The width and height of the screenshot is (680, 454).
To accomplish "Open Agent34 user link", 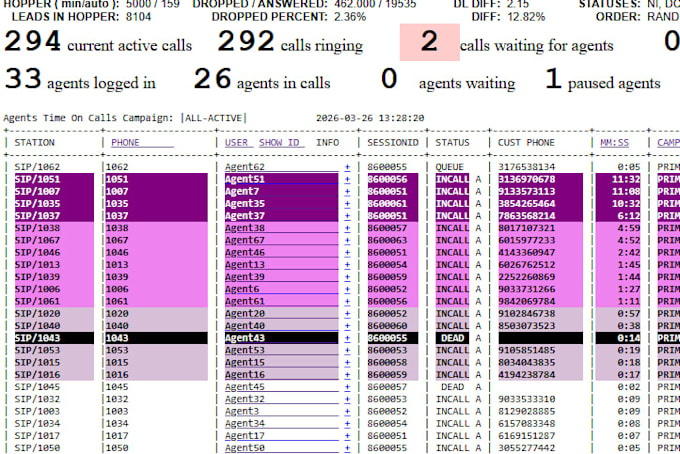I will coord(281,423).
